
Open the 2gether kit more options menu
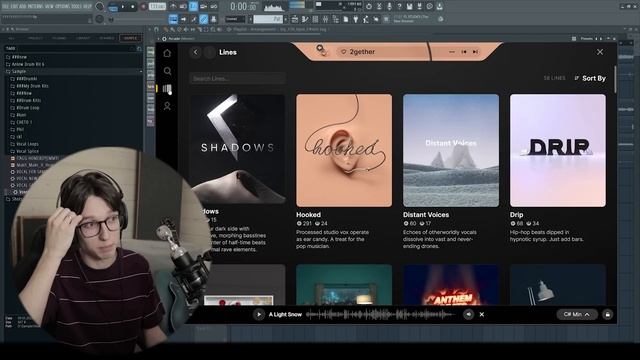pyautogui.click(x=451, y=52)
